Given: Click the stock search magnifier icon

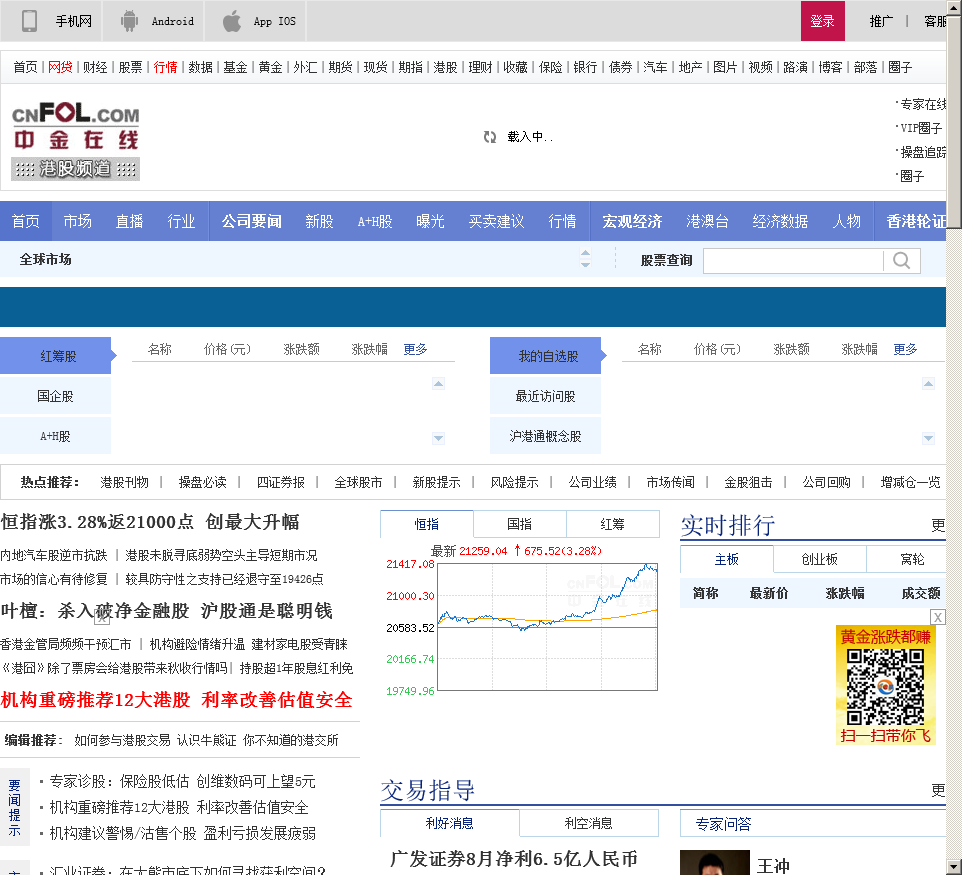Looking at the screenshot, I should pyautogui.click(x=901, y=261).
